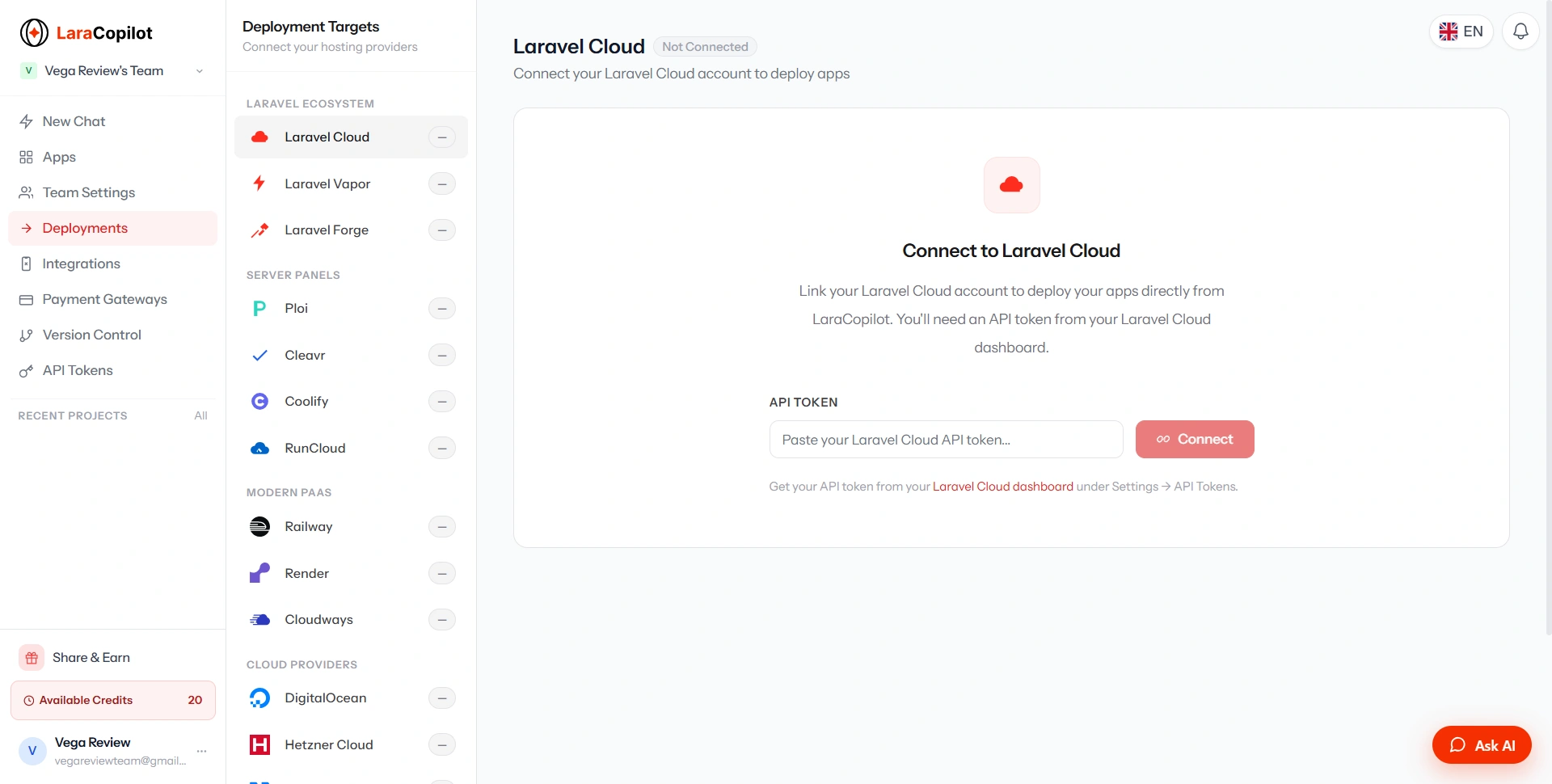Click the Railway list row label
This screenshot has width=1552, height=784.
click(x=309, y=527)
